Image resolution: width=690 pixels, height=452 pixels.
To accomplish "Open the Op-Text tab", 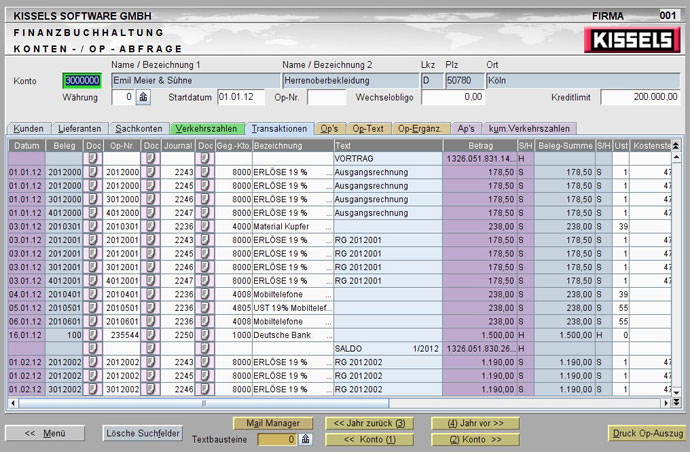I will tap(368, 129).
